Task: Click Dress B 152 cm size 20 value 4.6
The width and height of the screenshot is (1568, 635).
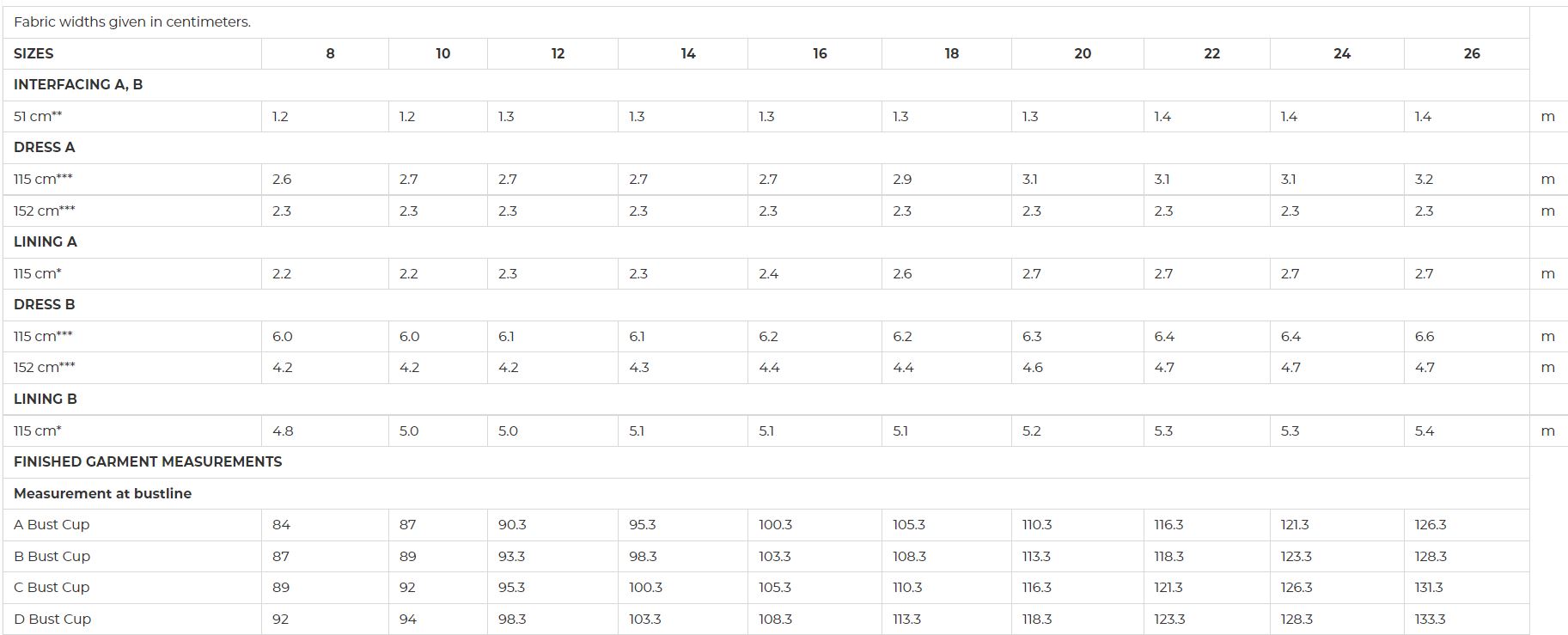Action: click(x=1033, y=367)
